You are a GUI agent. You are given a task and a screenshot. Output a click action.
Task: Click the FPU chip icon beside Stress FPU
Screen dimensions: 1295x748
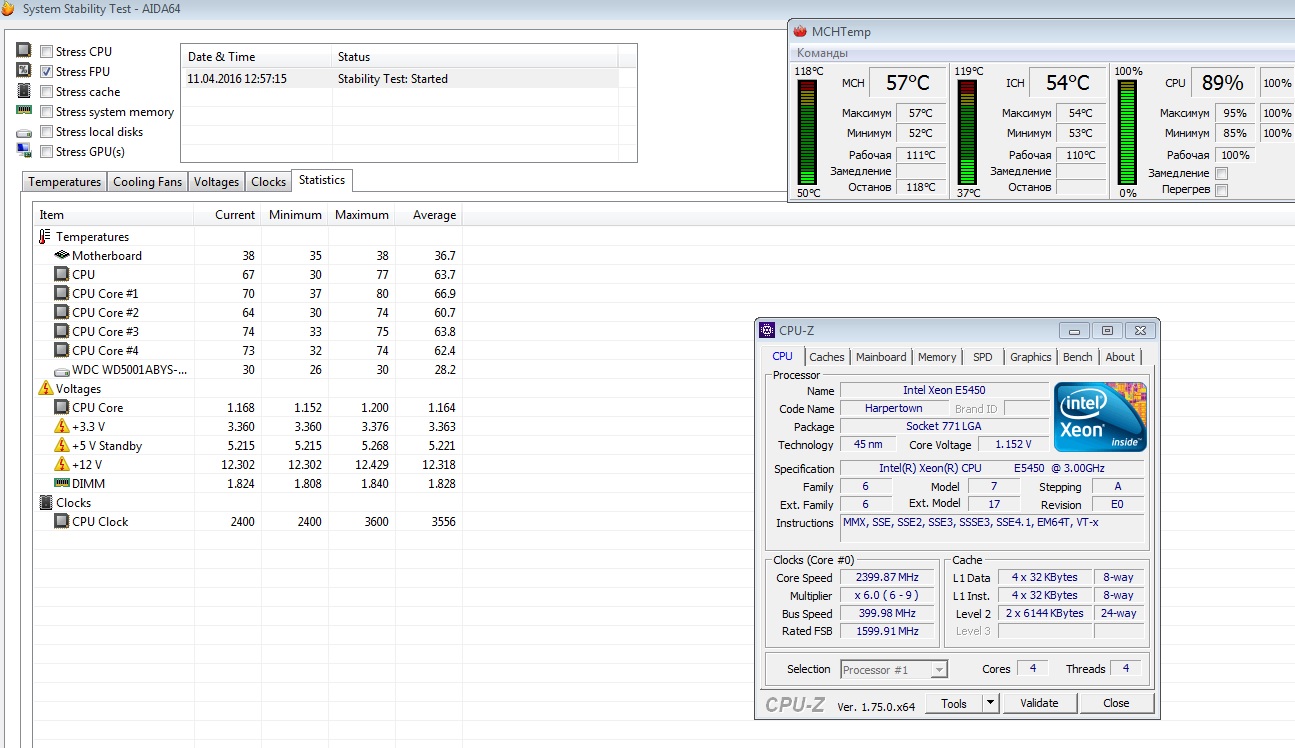(24, 70)
